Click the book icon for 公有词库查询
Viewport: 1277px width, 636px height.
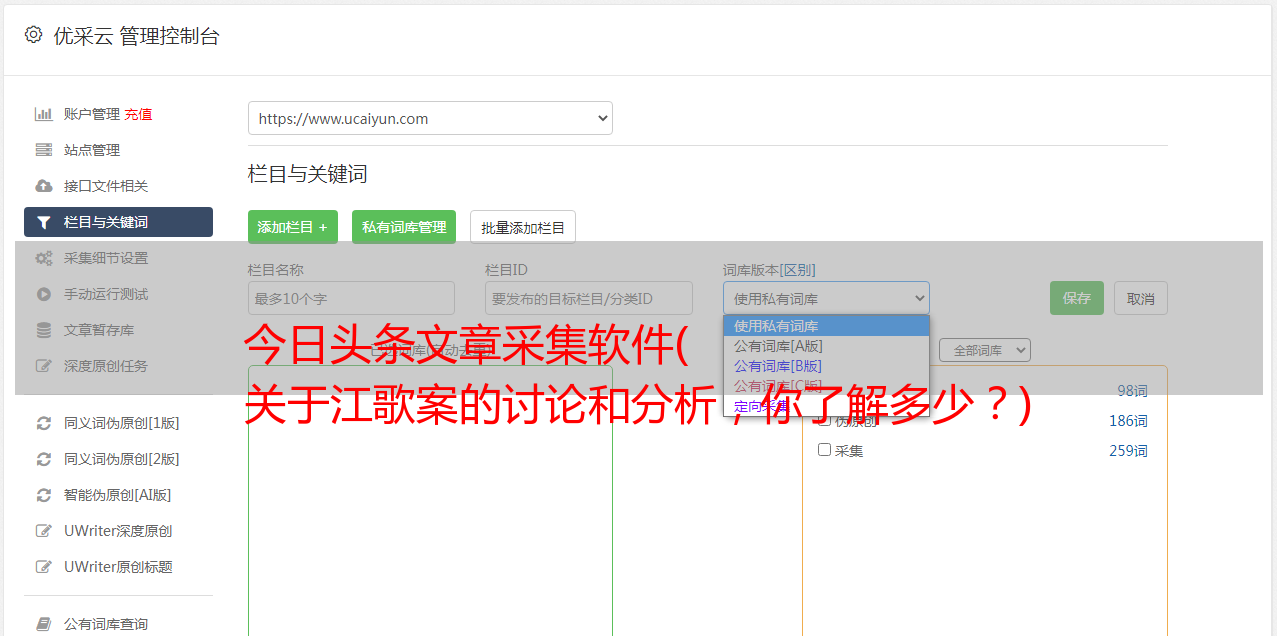[44, 624]
